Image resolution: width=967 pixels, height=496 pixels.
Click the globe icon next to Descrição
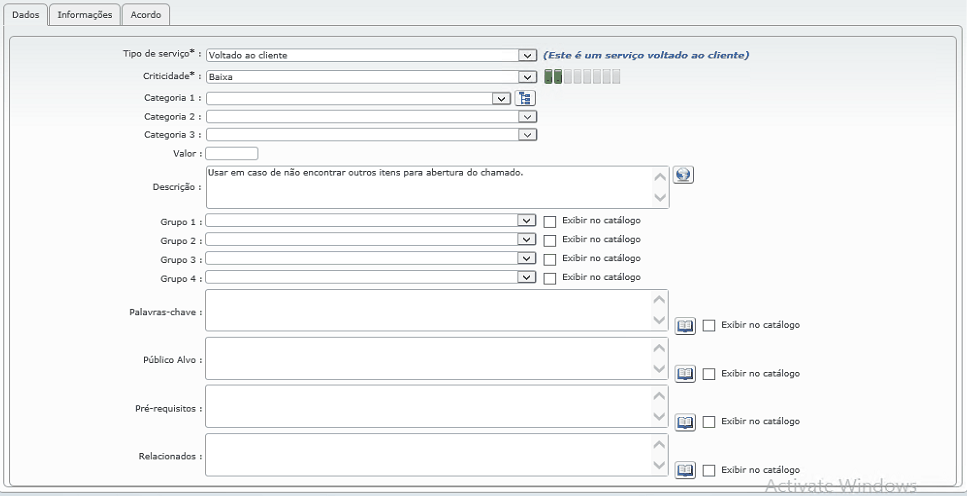point(684,174)
